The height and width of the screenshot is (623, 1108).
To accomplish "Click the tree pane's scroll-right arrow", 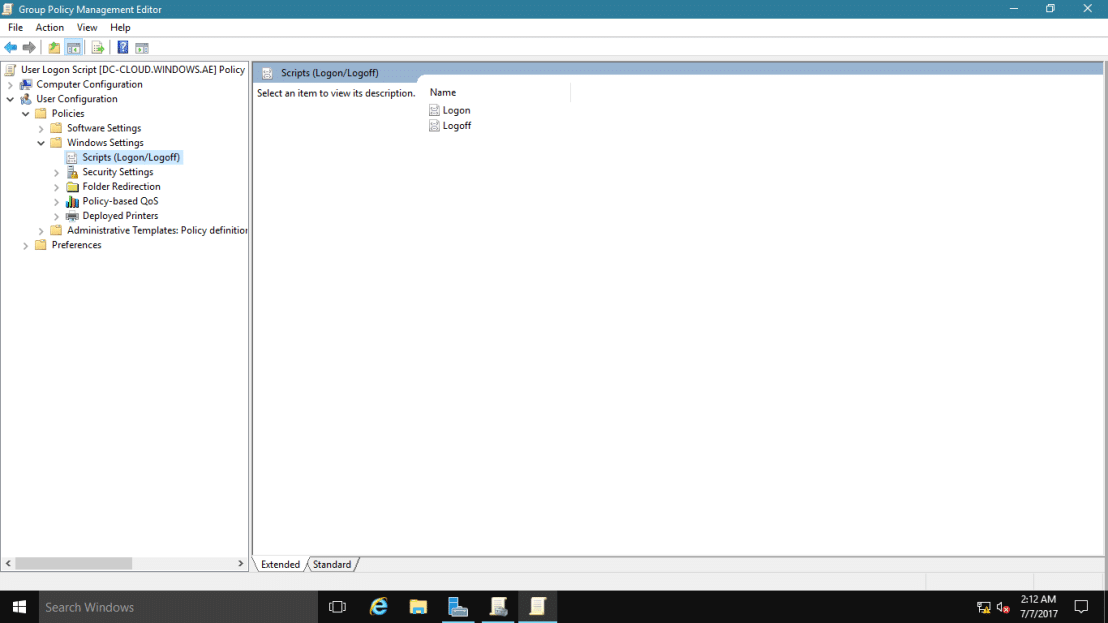I will (x=241, y=564).
